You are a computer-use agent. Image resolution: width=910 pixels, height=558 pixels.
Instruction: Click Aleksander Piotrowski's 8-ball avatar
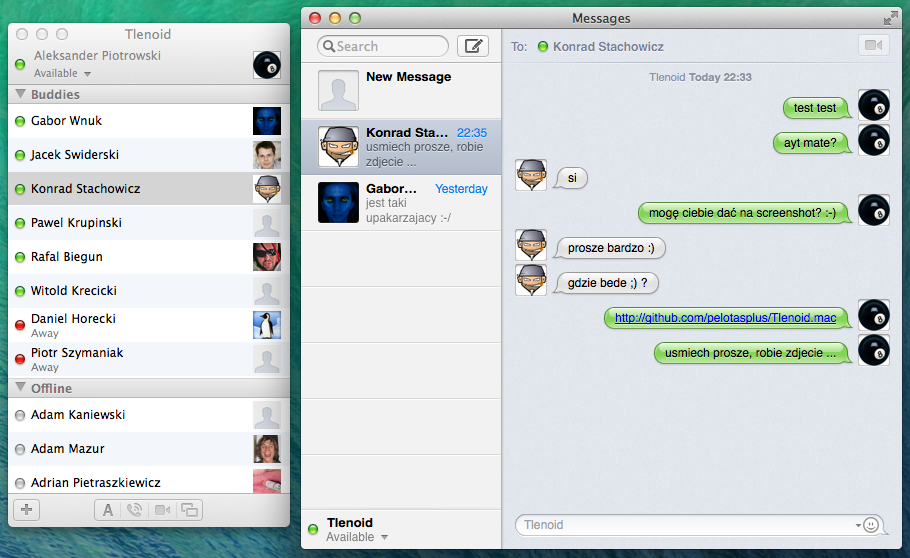tap(267, 65)
